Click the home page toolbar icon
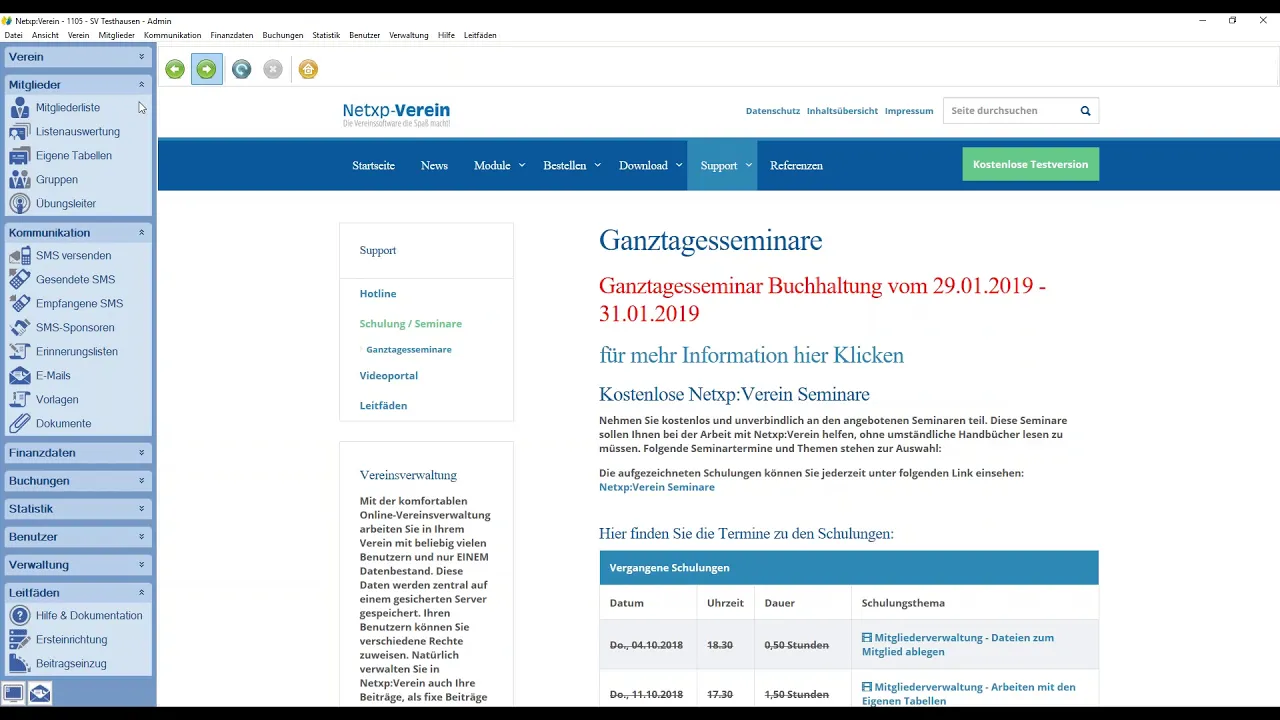 pyautogui.click(x=308, y=69)
